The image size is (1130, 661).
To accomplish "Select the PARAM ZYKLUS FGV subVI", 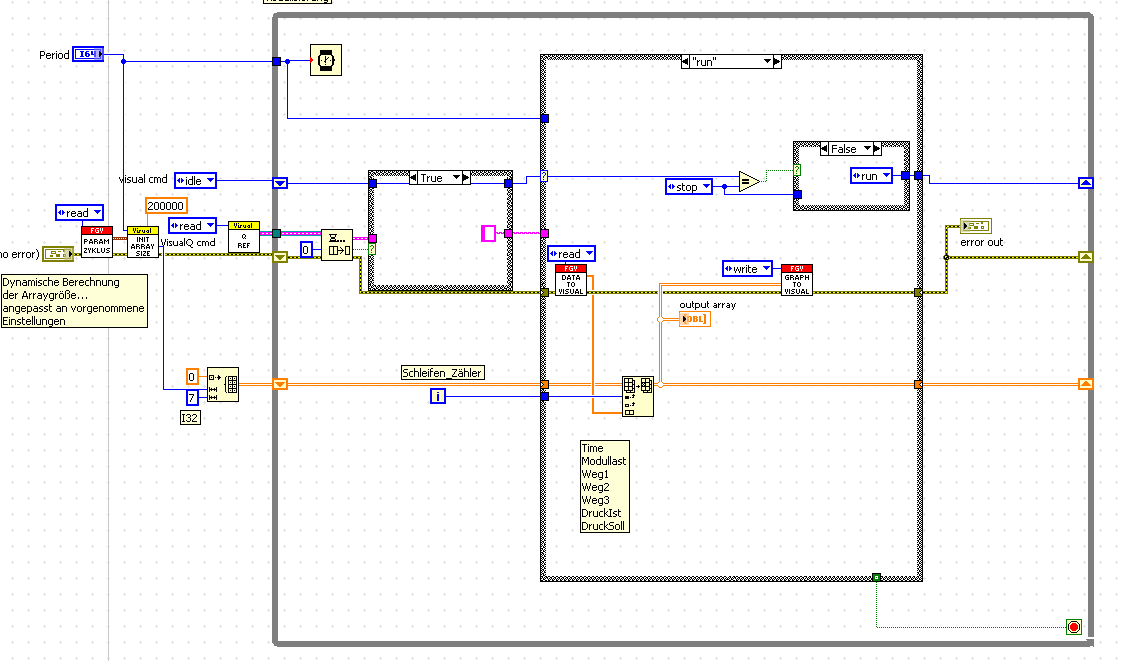I will (97, 241).
